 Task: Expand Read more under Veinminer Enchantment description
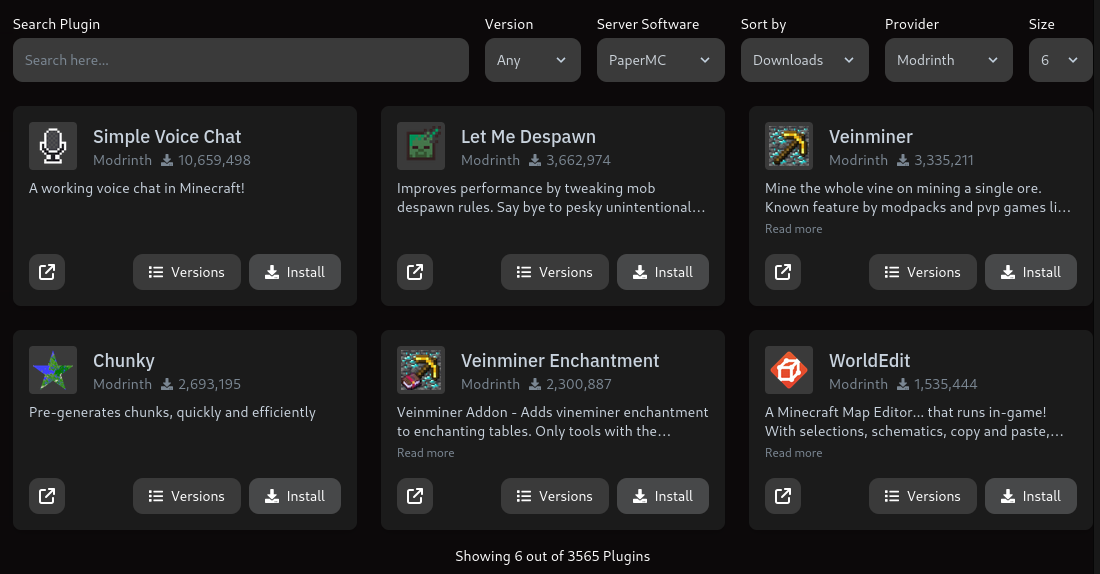tap(426, 453)
